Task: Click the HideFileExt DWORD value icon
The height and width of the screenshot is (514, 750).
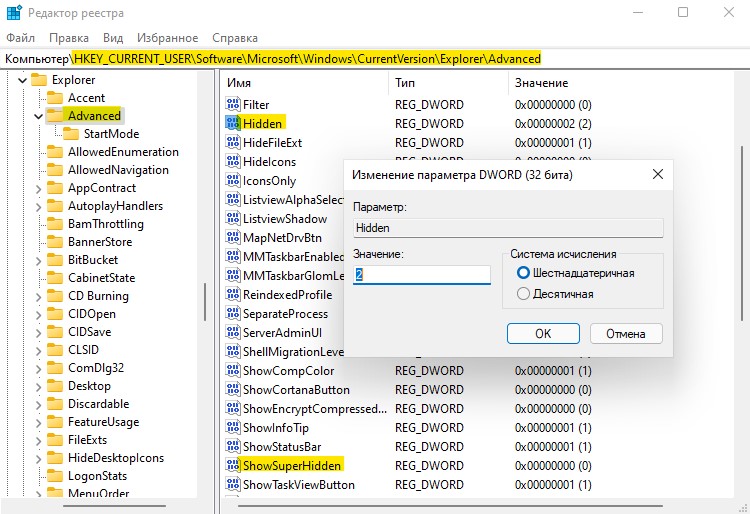Action: (x=233, y=142)
